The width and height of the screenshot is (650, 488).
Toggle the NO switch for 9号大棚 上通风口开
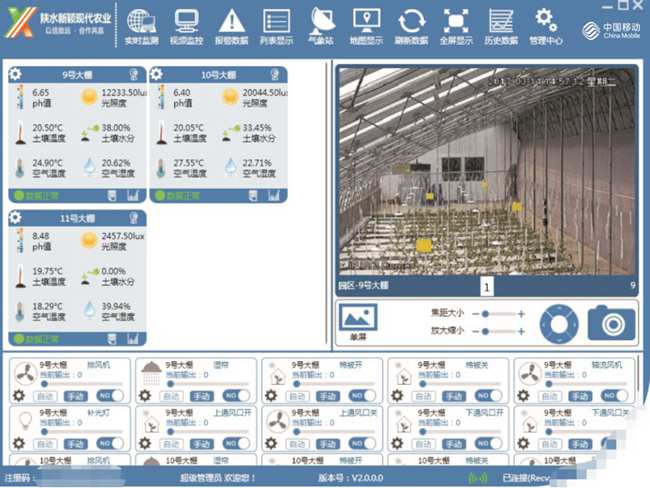[x=236, y=444]
